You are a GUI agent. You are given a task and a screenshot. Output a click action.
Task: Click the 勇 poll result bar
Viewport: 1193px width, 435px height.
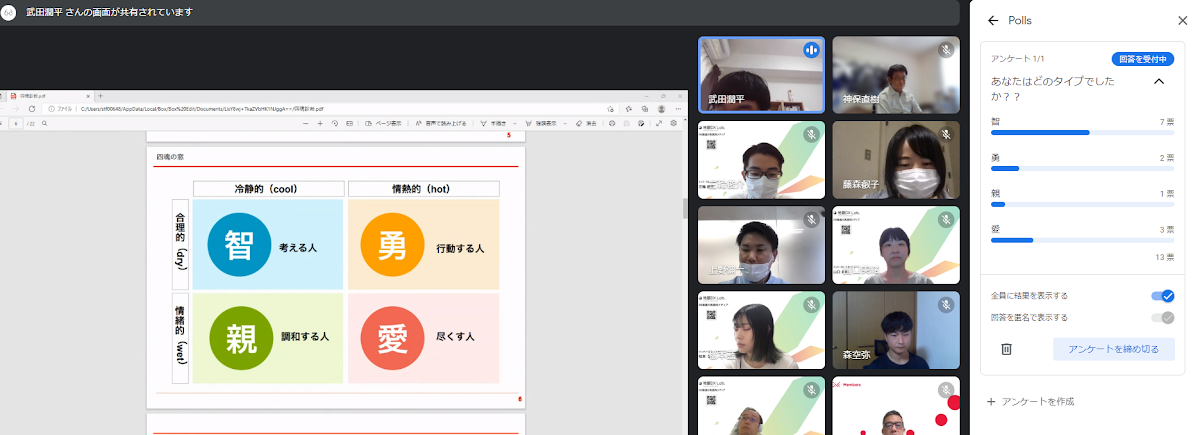(x=1083, y=168)
